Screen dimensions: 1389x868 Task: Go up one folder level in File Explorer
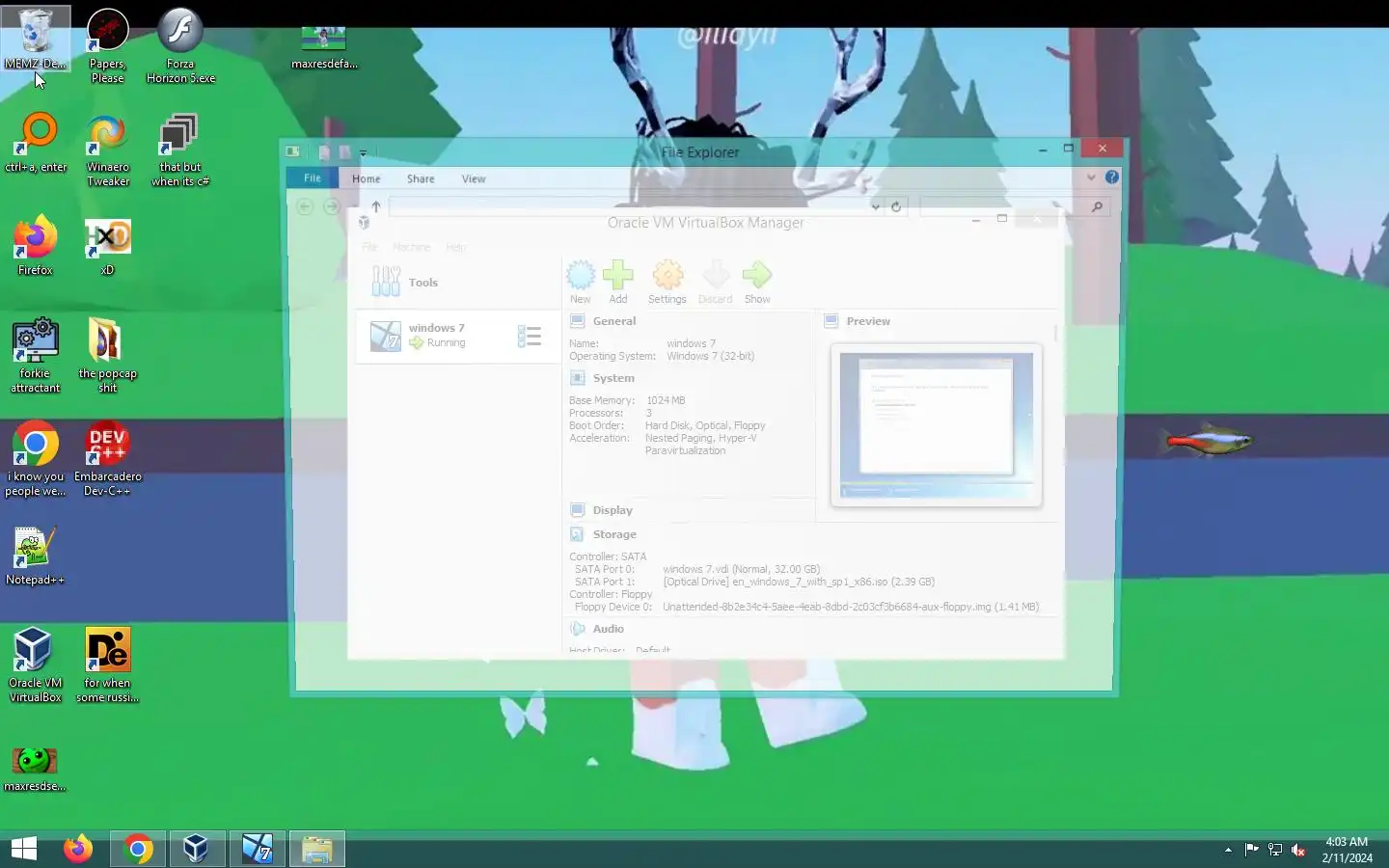(x=376, y=206)
